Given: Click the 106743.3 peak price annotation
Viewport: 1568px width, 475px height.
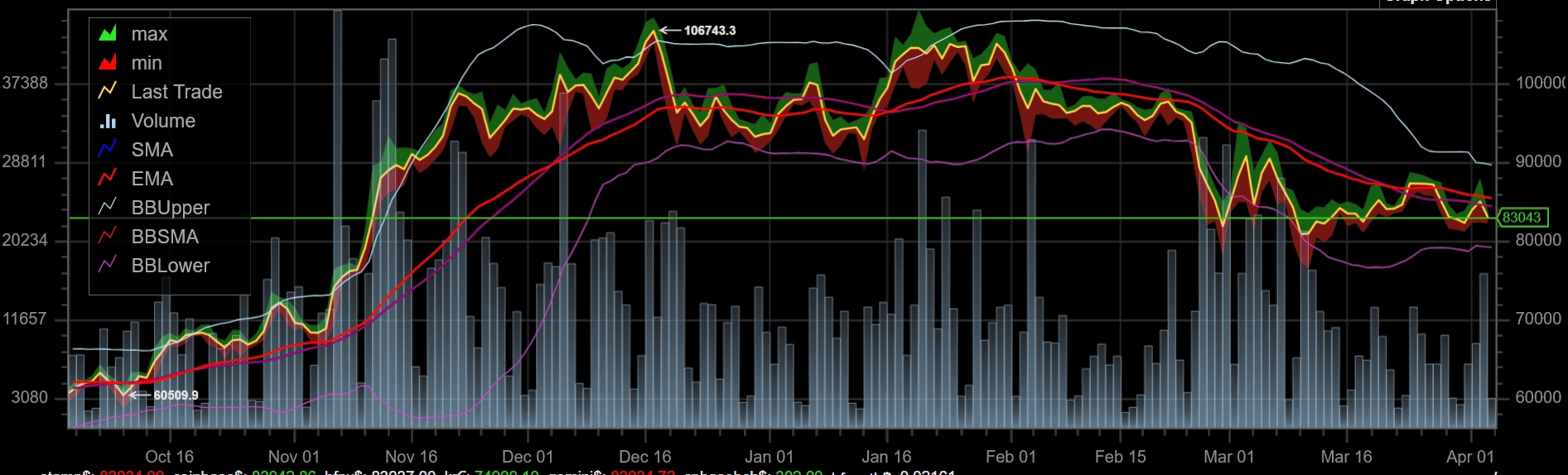Looking at the screenshot, I should pyautogui.click(x=710, y=31).
